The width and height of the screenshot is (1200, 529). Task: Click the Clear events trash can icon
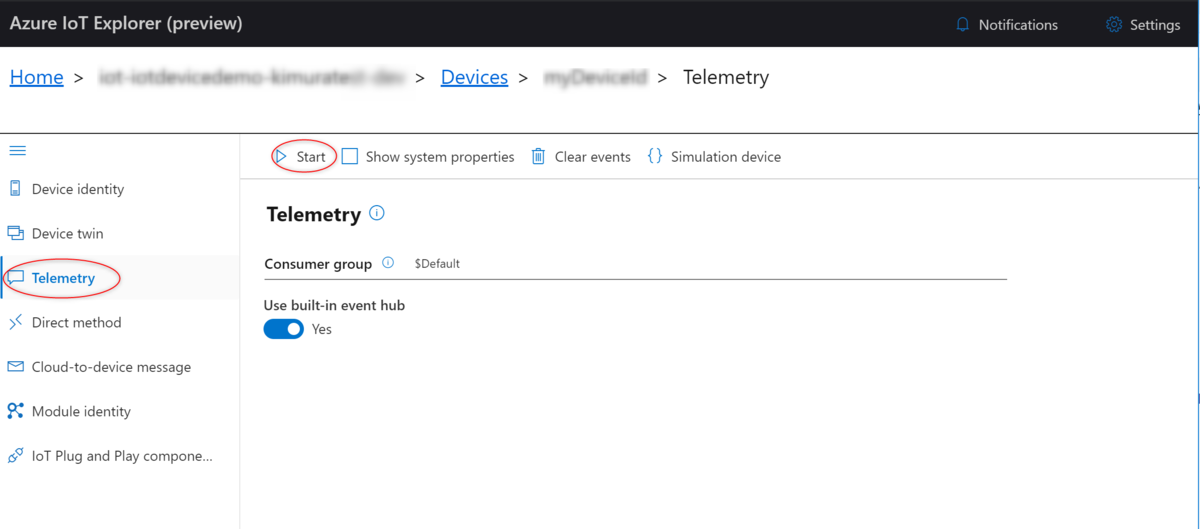pos(538,157)
